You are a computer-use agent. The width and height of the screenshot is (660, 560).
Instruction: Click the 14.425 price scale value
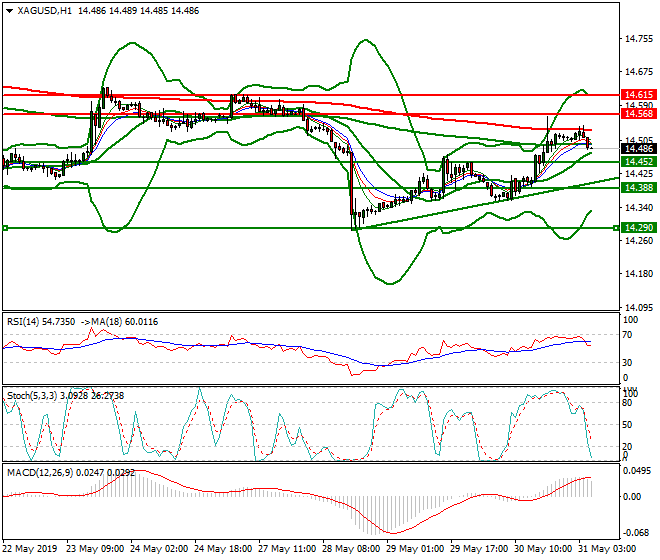(639, 174)
